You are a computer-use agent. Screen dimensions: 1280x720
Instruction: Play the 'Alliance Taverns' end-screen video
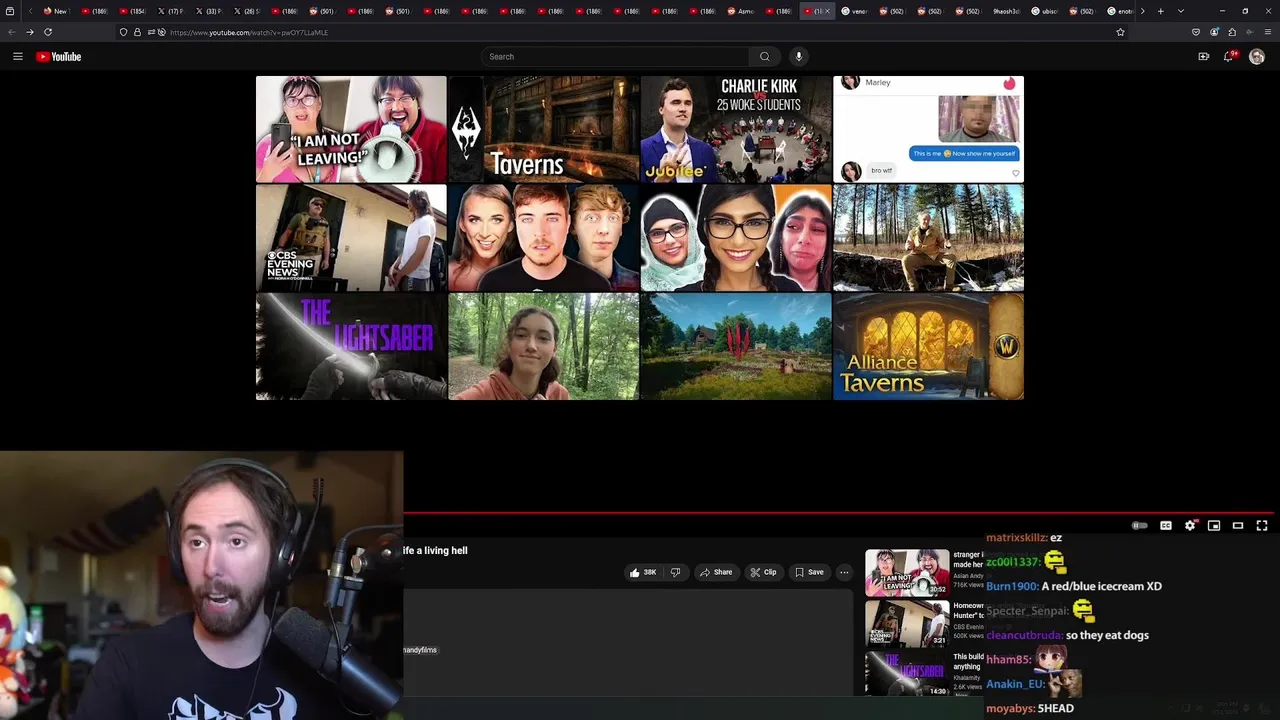click(x=928, y=346)
